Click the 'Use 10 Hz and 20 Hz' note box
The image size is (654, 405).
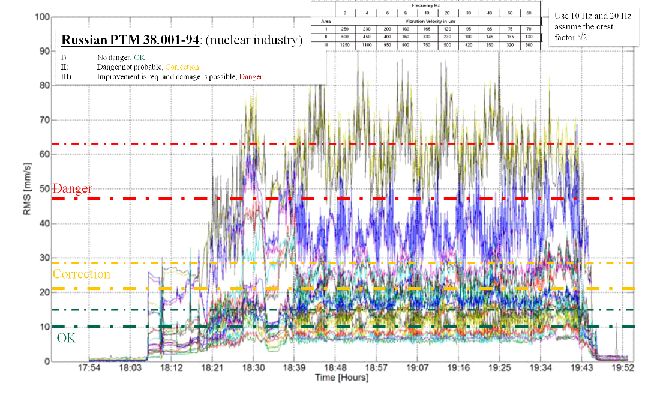tap(589, 20)
